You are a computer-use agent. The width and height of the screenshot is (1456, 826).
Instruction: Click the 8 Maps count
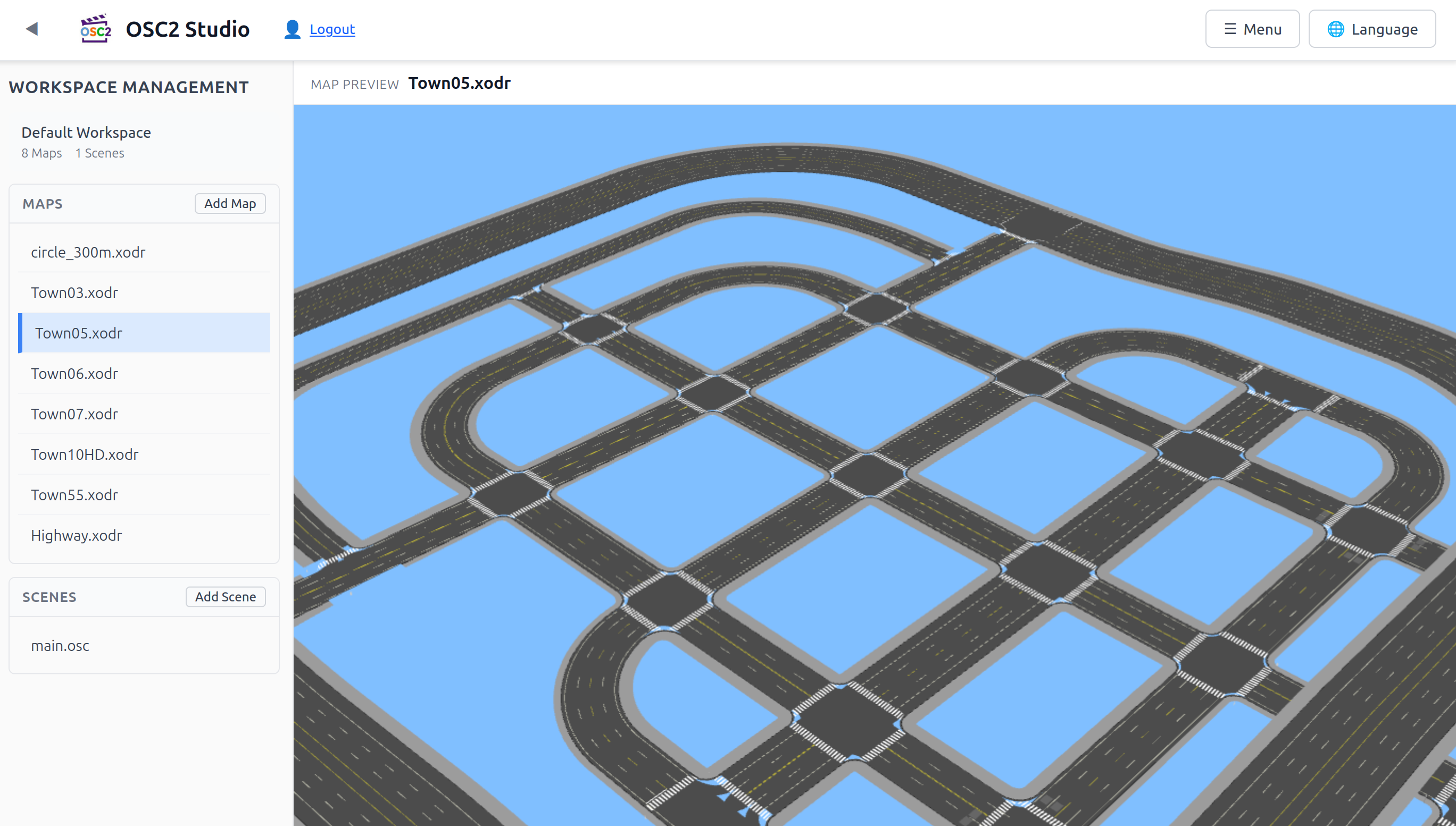click(41, 153)
